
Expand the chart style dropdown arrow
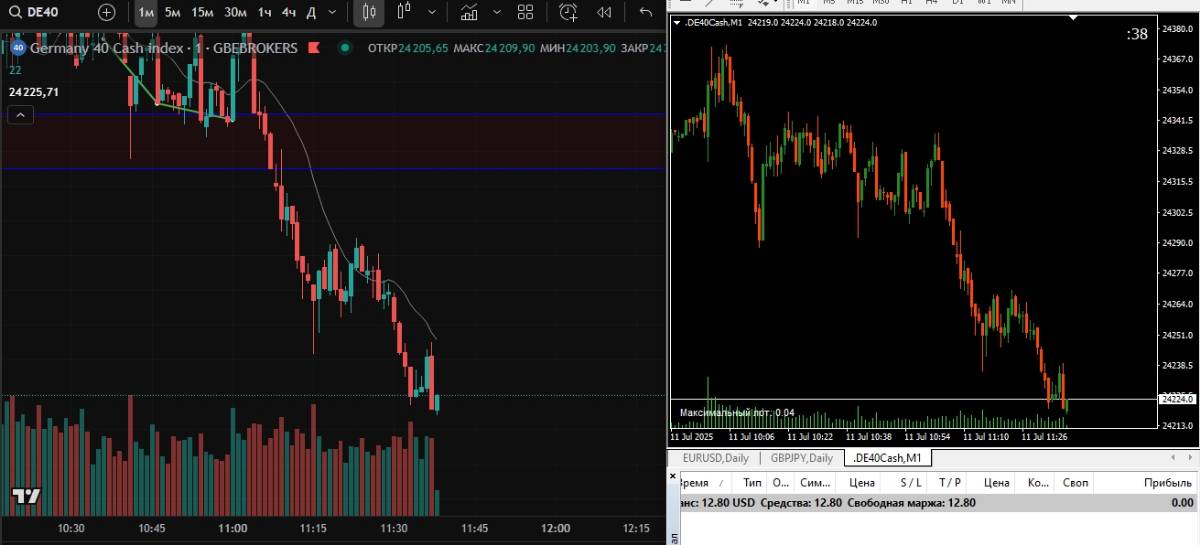[432, 12]
